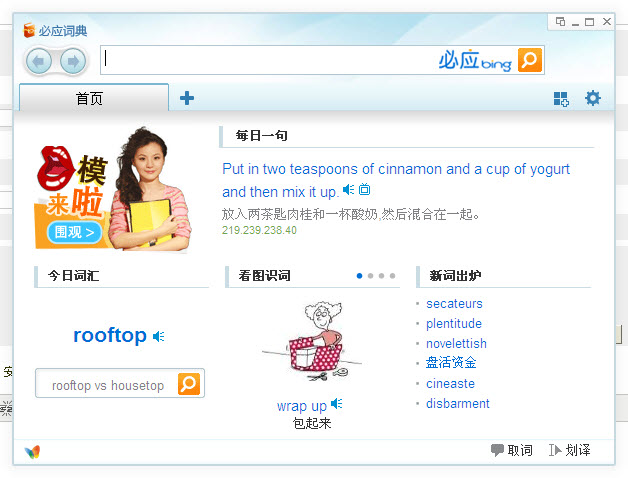Play pronunciation of rooftop
Viewport: 628px width, 478px height.
(159, 336)
